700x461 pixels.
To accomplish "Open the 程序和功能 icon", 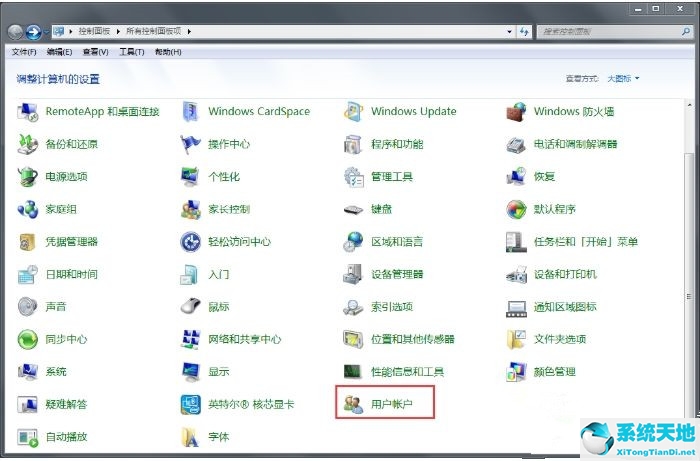I will 353,144.
